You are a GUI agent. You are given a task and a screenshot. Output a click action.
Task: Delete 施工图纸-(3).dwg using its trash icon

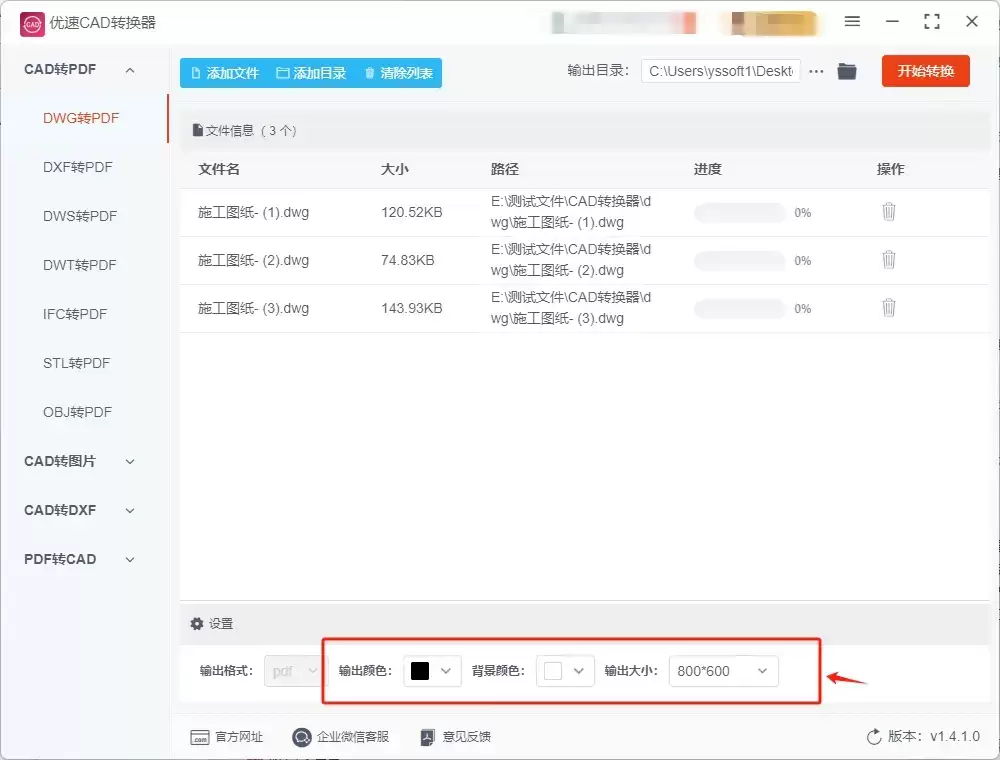click(889, 308)
